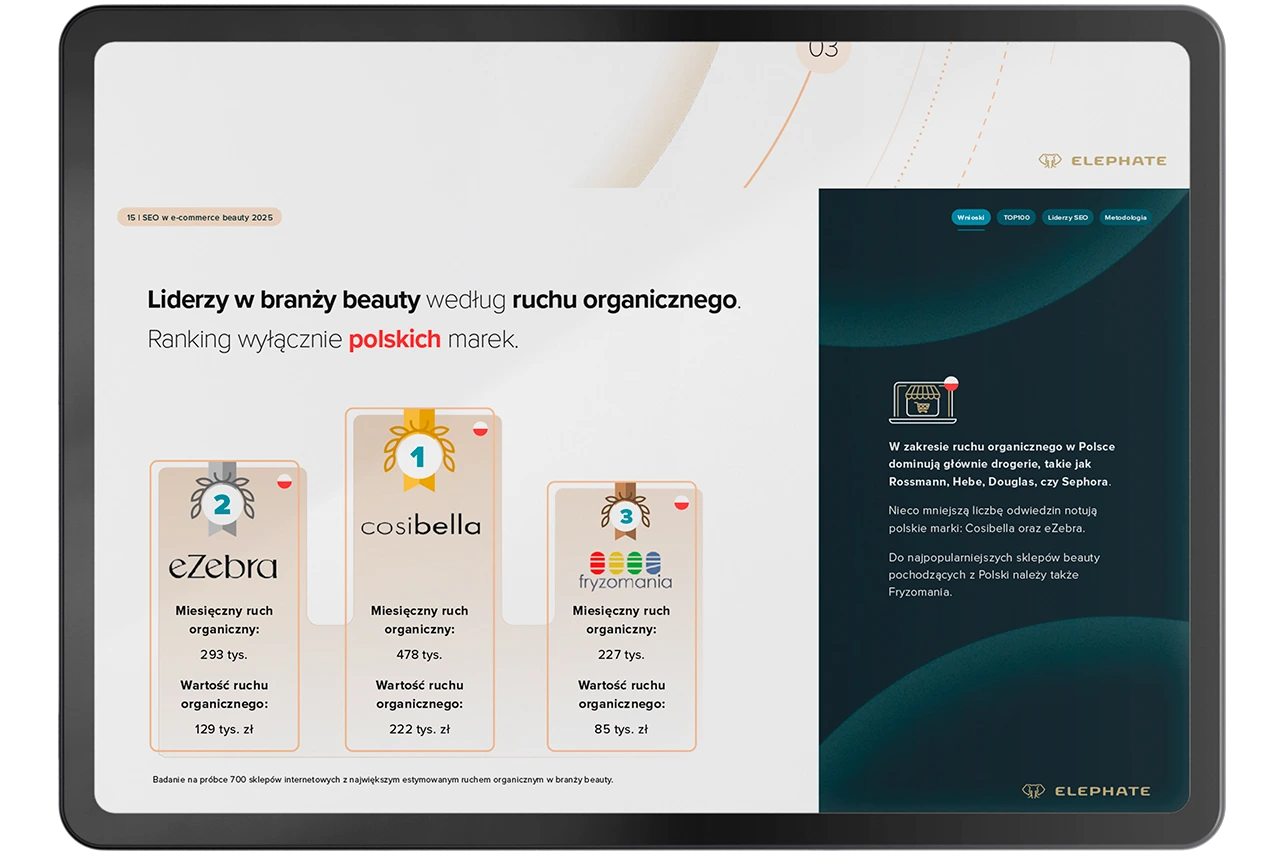This screenshot has height=856, width=1285.
Task: Click the silver second-place medal icon
Action: [222, 501]
